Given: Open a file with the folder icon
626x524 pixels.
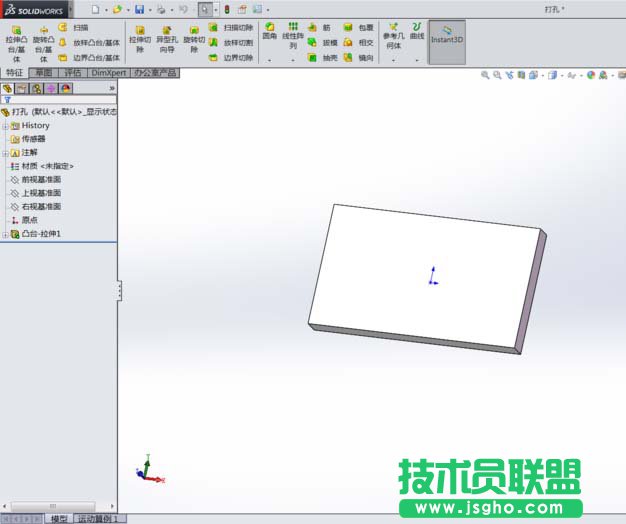Looking at the screenshot, I should click(117, 10).
